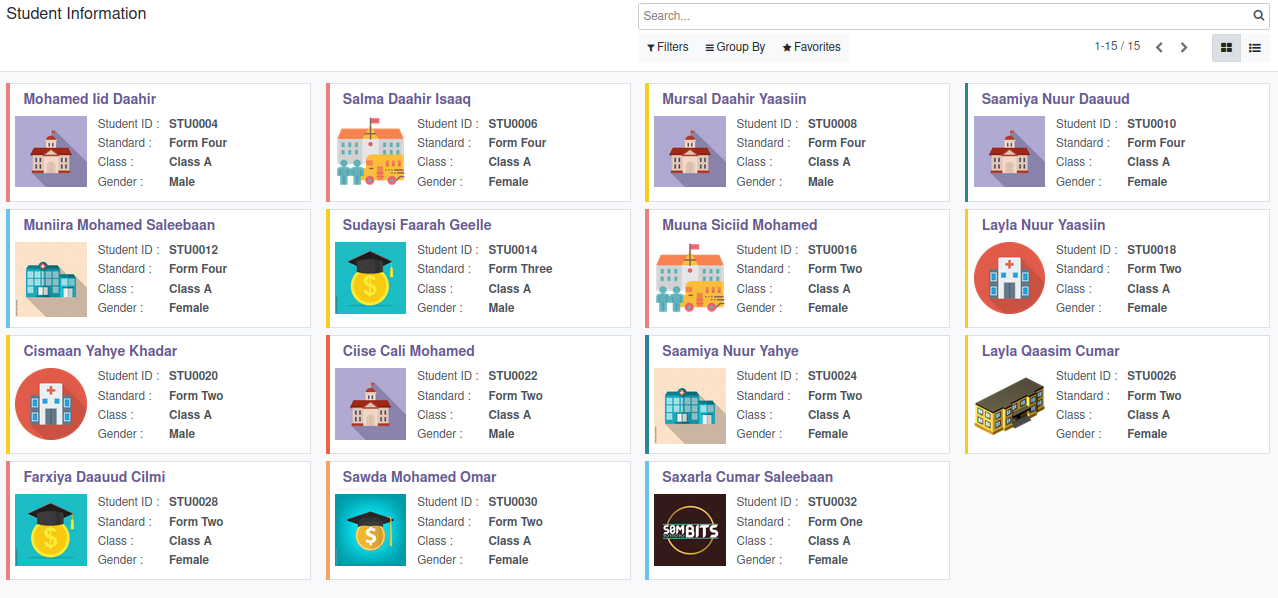Click Sudaysi Faarah Geelle's graduation cap image
This screenshot has width=1278, height=598.
pos(370,278)
